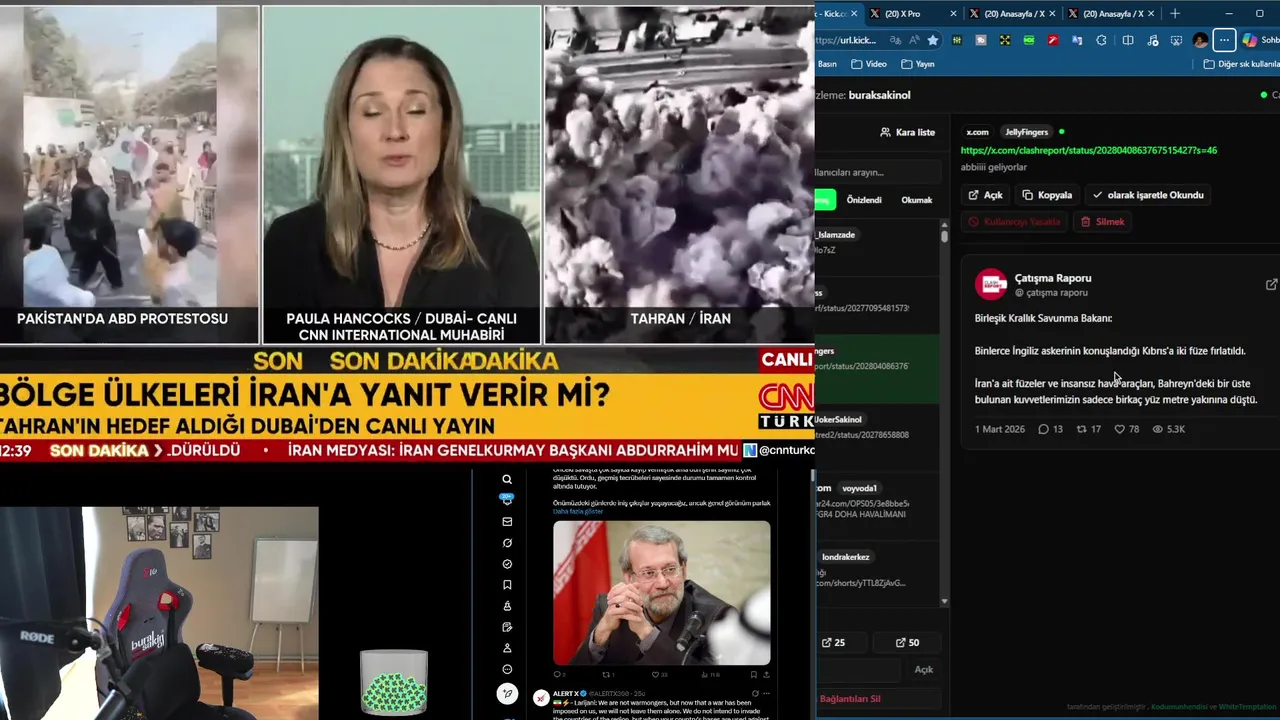Screen dimensions: 1280x720
Task: Click Kullanıcıyı Yasakla ban button
Action: 1014,222
